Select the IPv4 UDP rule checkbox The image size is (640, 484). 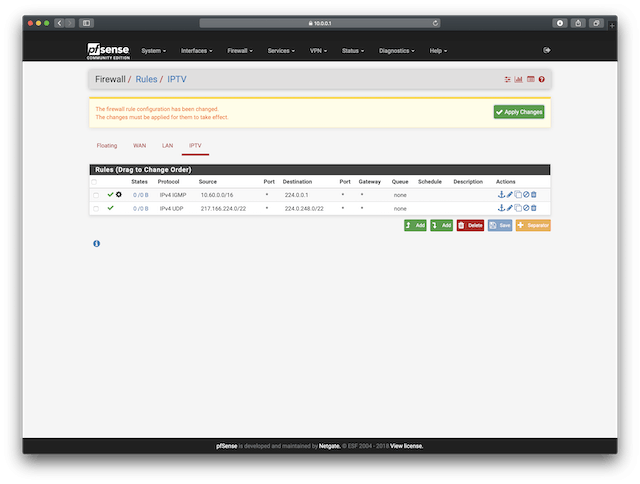[96, 209]
